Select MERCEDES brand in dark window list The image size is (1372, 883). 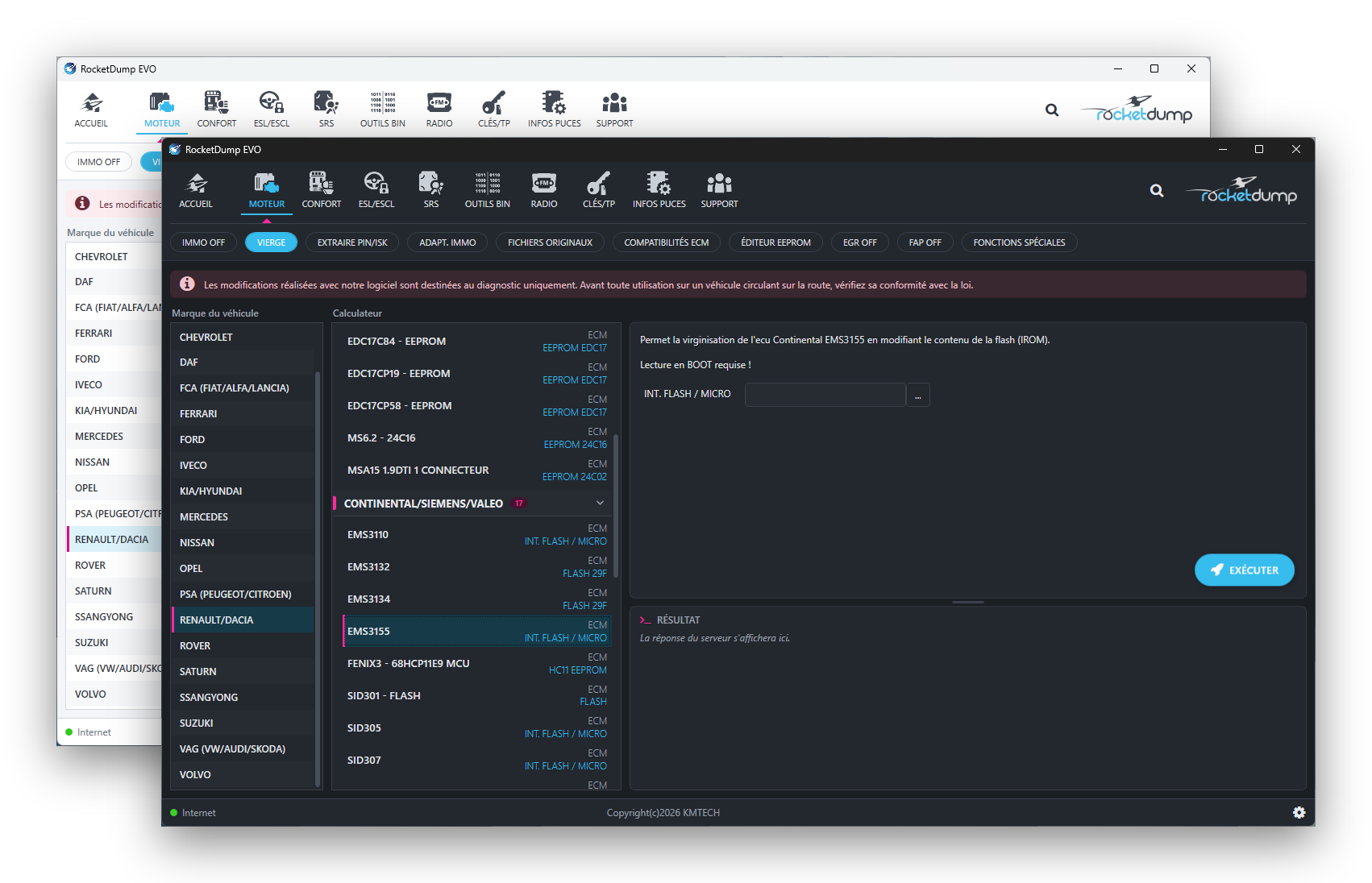click(x=243, y=516)
